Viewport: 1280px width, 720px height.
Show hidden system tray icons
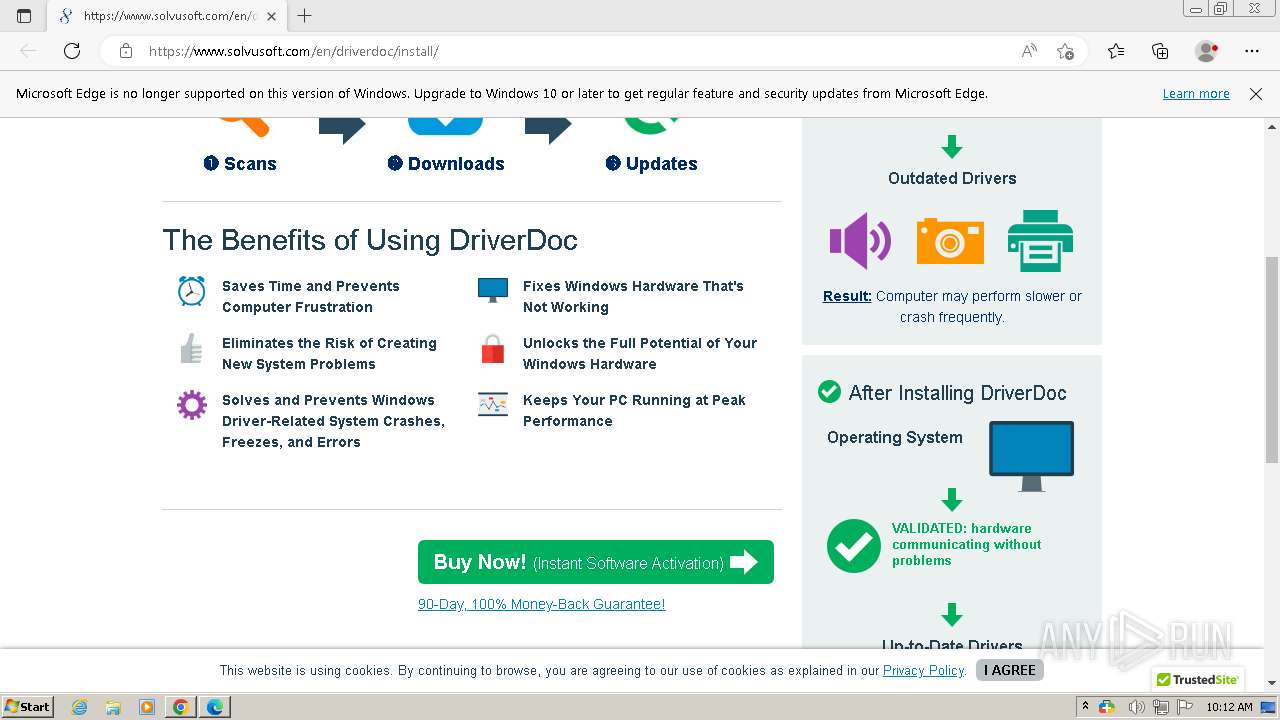tap(1085, 707)
